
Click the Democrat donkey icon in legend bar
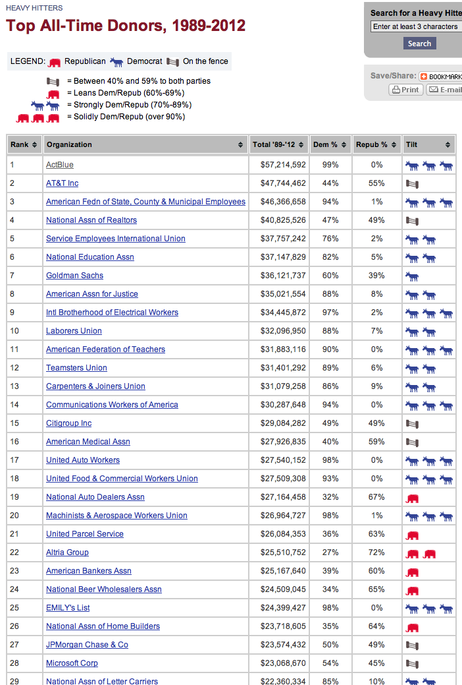(116, 62)
